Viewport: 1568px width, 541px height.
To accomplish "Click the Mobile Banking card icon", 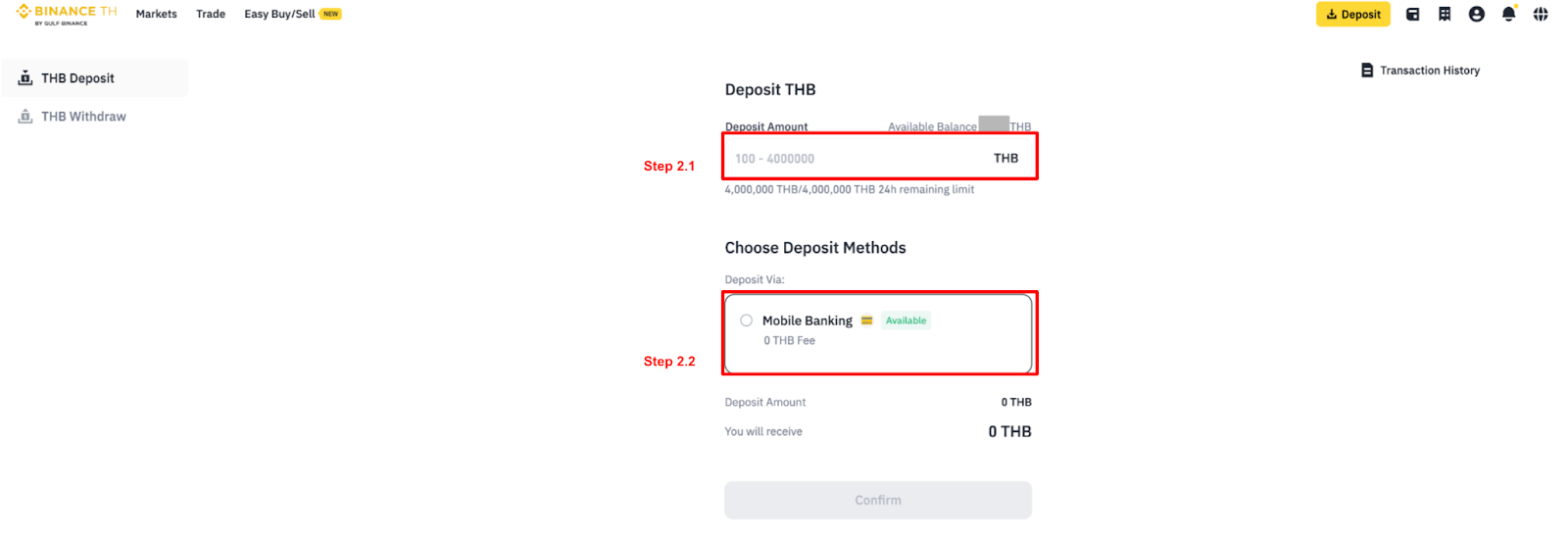I will pyautogui.click(x=866, y=320).
